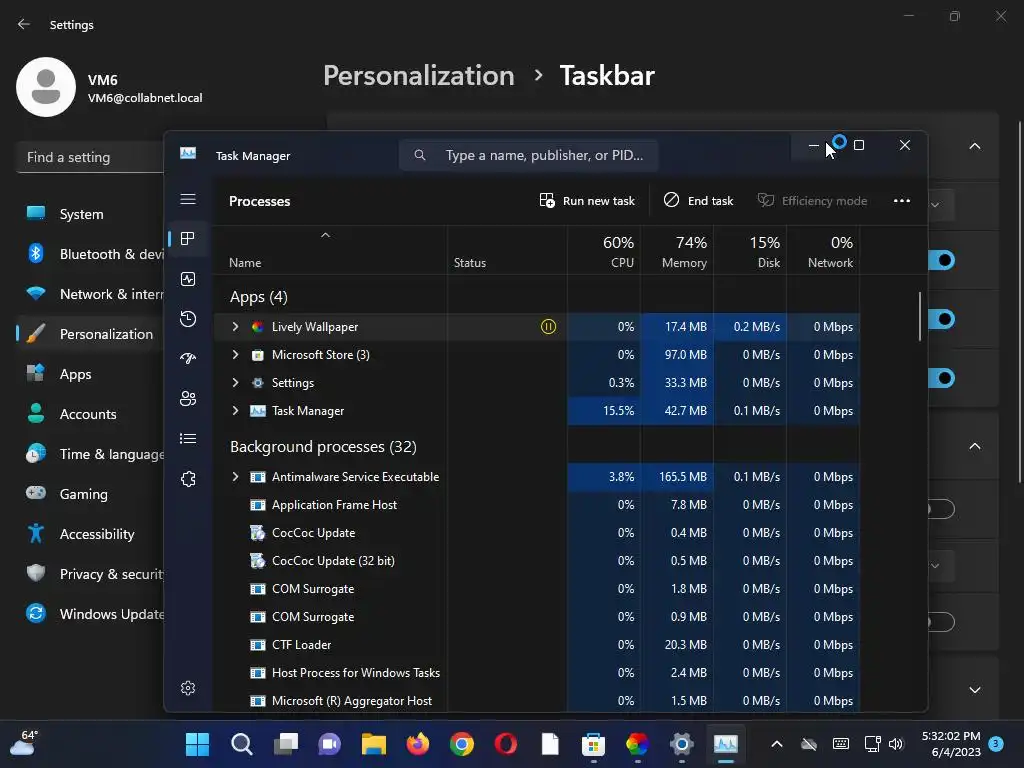Viewport: 1024px width, 768px height.
Task: Sort processes by Memory column
Action: click(x=677, y=251)
